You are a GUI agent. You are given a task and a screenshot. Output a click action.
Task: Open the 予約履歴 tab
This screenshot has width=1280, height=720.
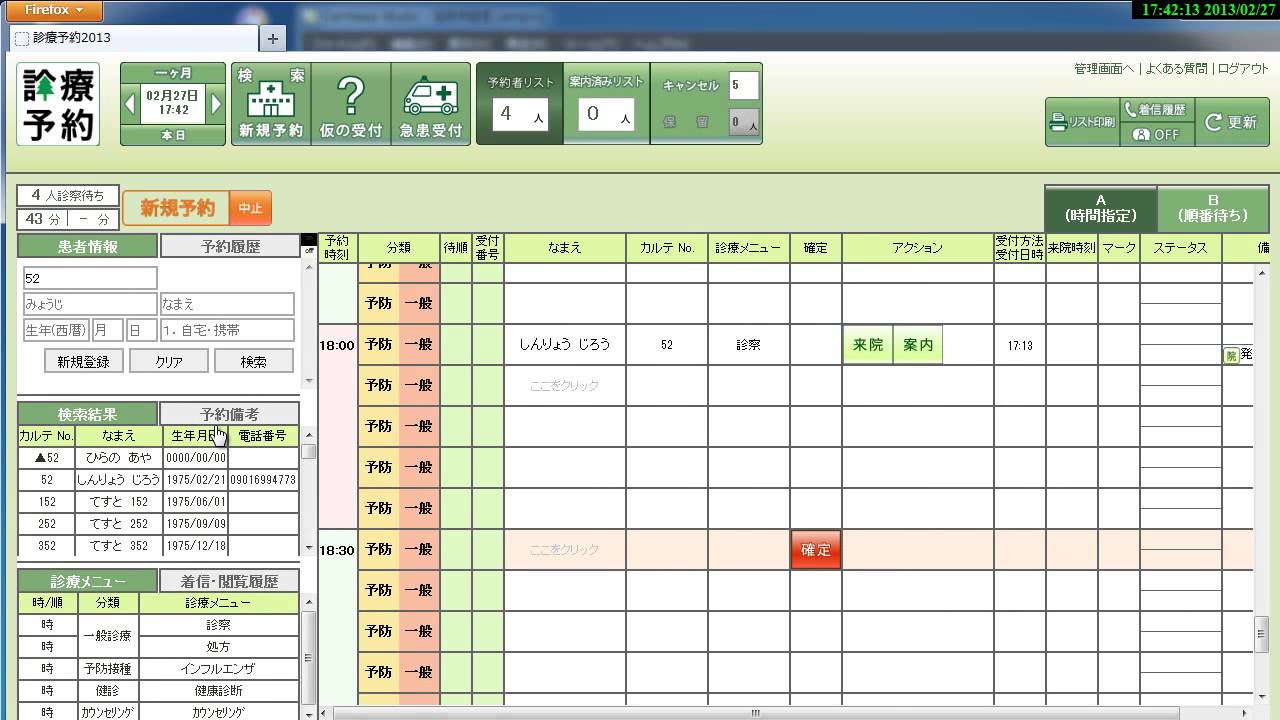pos(230,246)
